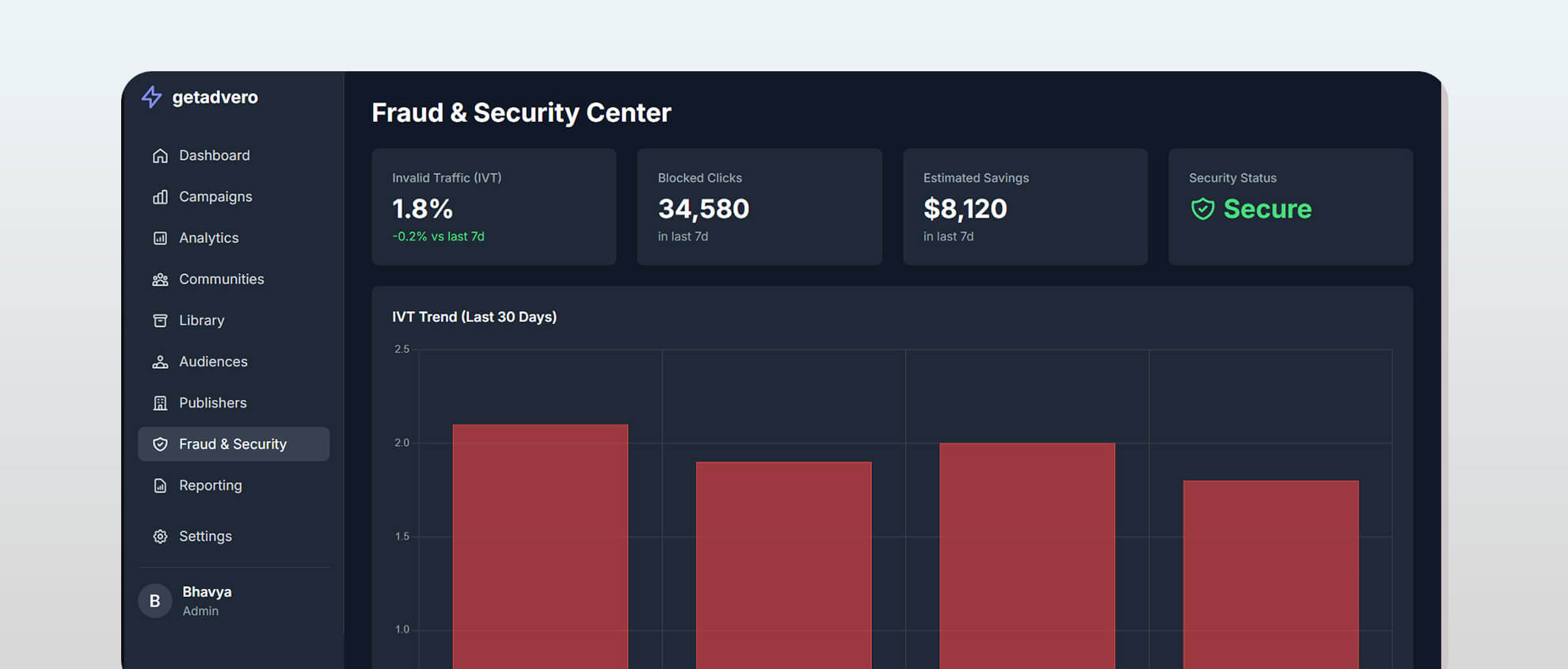Click the Bhavya Admin user profile

point(207,601)
